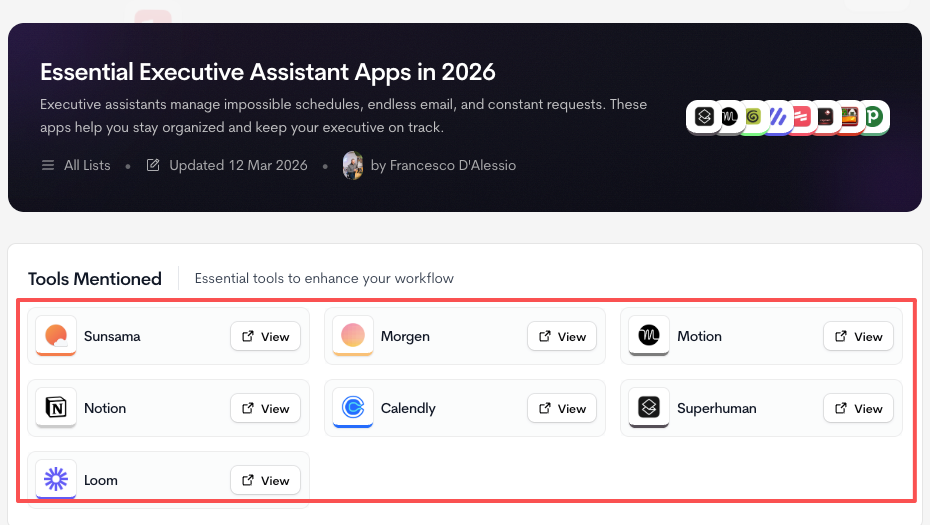
Task: Click the All Lists hamburger icon
Action: pyautogui.click(x=48, y=165)
